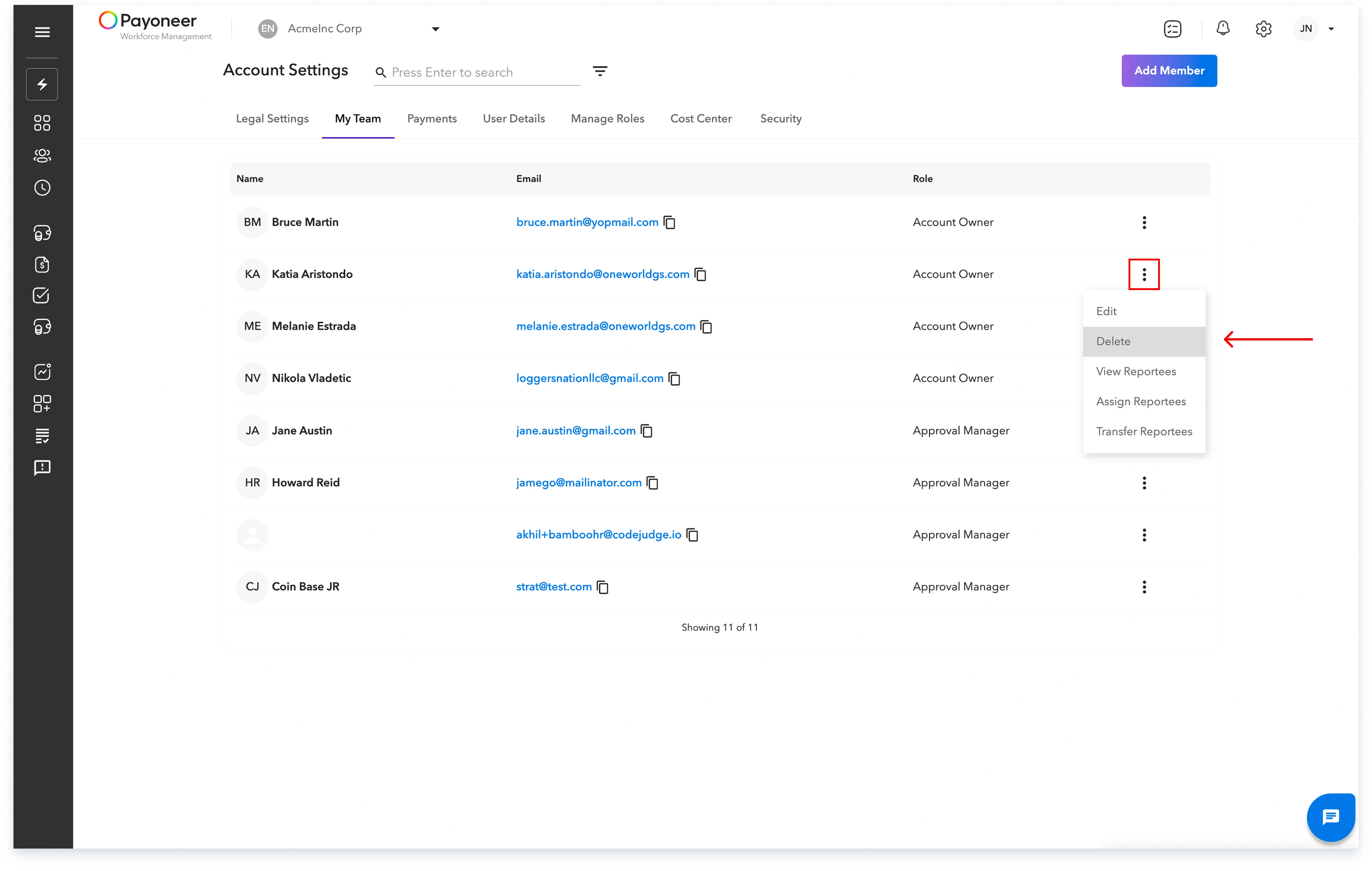Screen dimensions: 1372x871
Task: Click the hamburger menu icon in sidebar
Action: (42, 32)
